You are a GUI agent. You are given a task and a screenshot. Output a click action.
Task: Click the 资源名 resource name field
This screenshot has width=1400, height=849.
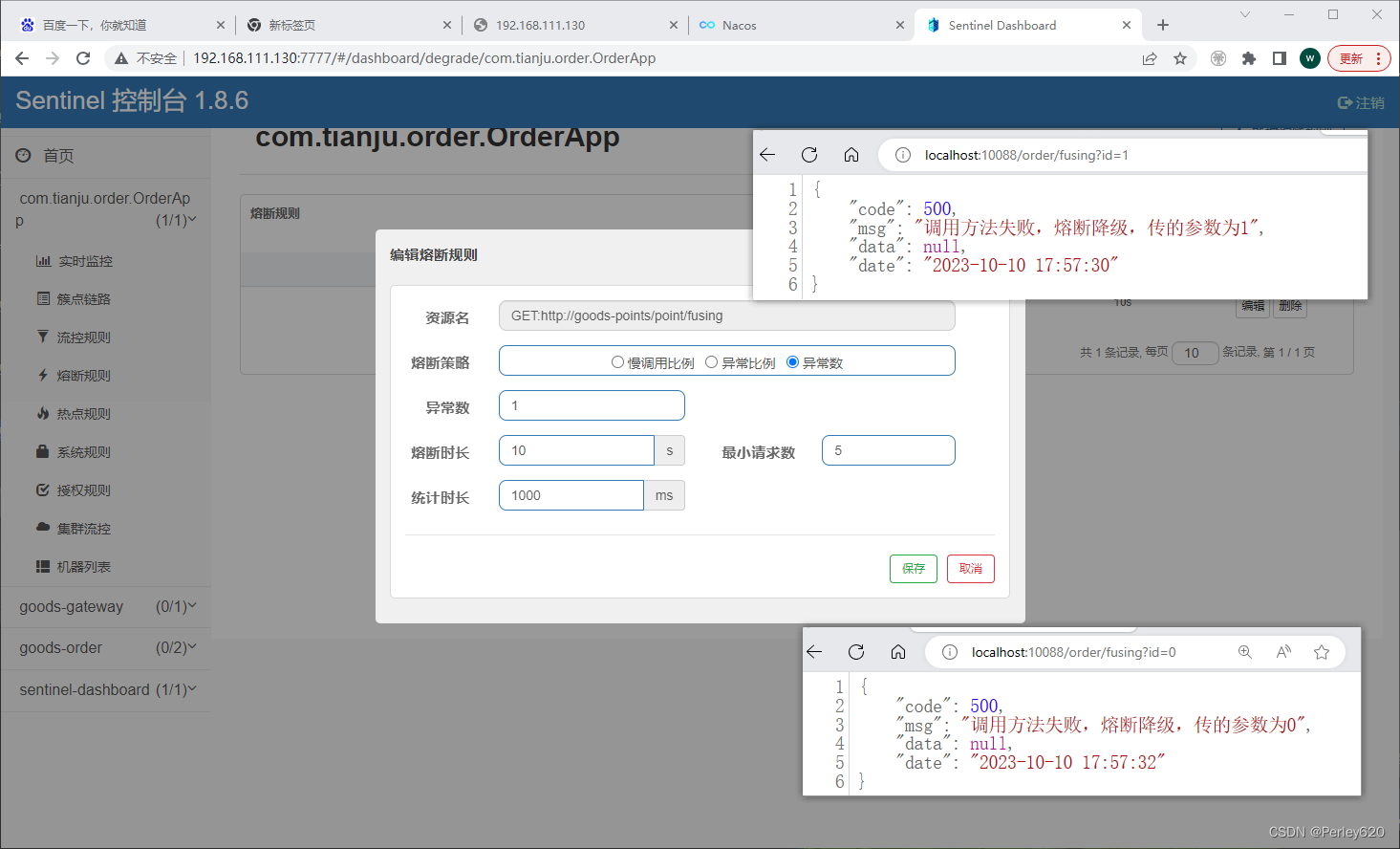point(727,316)
